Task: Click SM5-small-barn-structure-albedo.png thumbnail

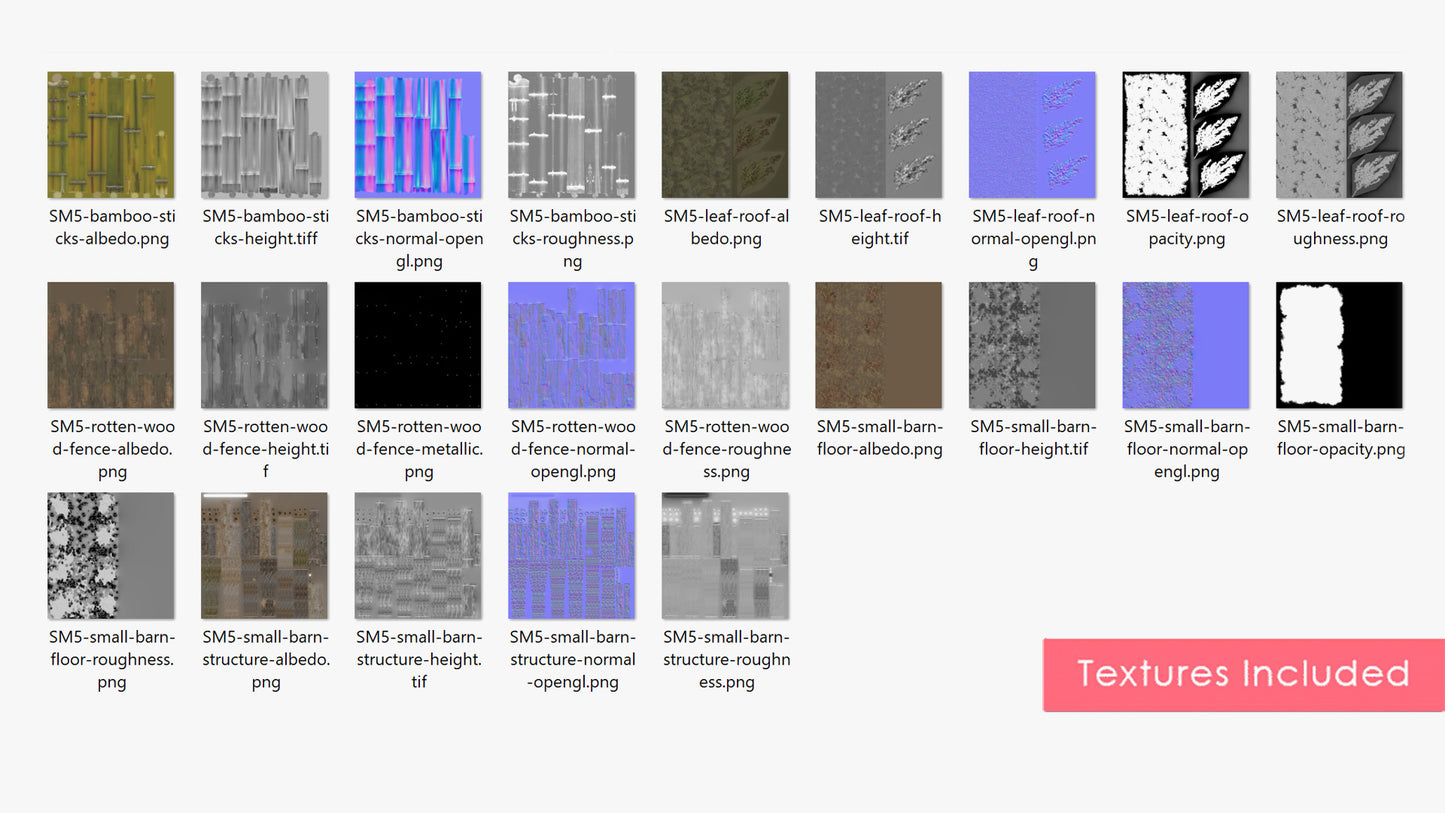Action: (x=264, y=556)
